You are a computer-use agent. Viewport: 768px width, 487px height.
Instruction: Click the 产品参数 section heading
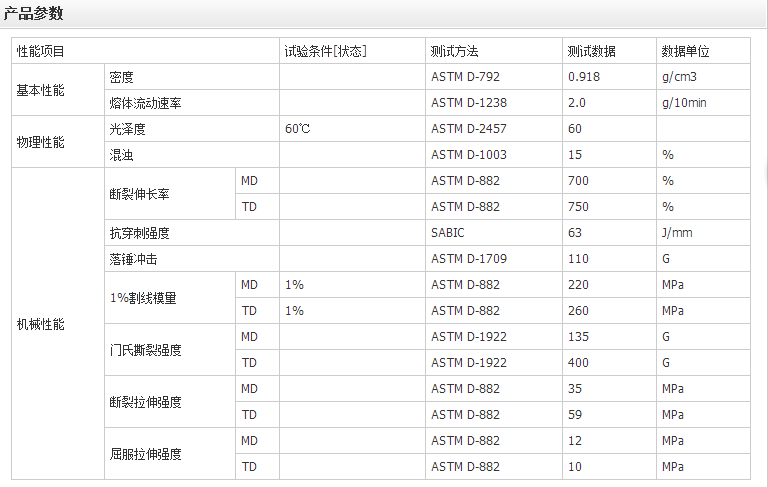tap(33, 13)
